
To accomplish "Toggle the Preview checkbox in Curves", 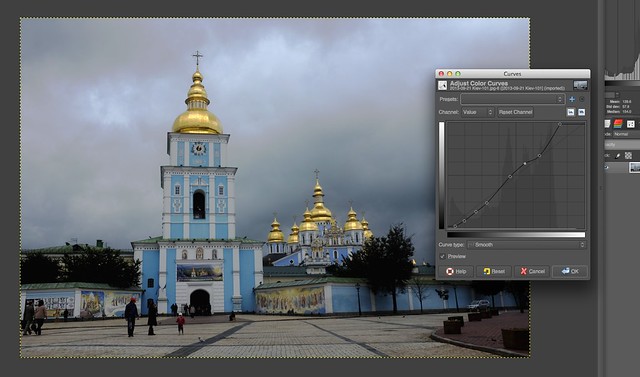I will 442,256.
